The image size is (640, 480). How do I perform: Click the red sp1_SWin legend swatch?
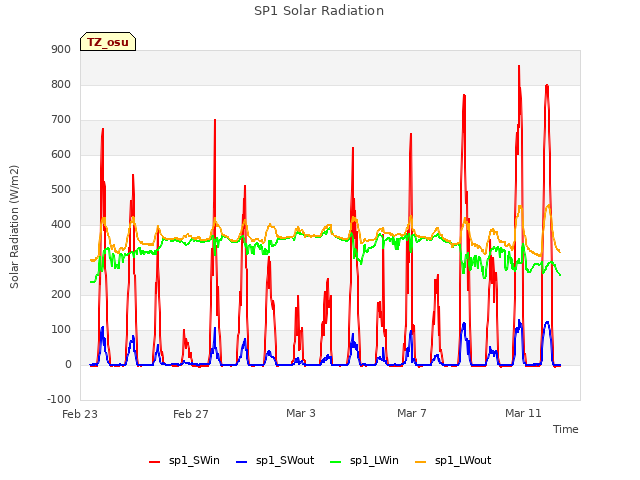155,462
